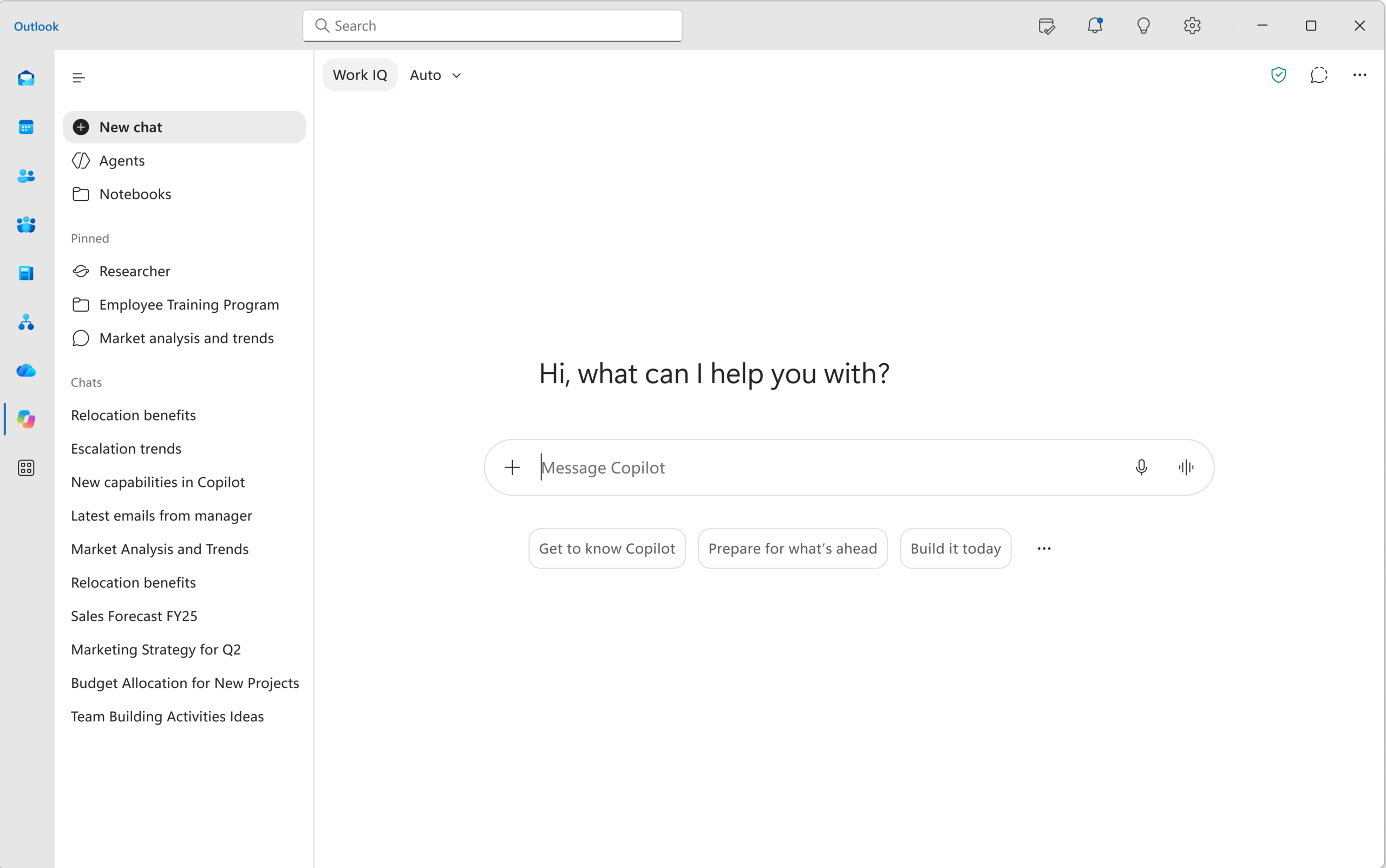Viewport: 1386px width, 868px height.
Task: Open Sales Forecast FY25 chat
Action: 185,616
